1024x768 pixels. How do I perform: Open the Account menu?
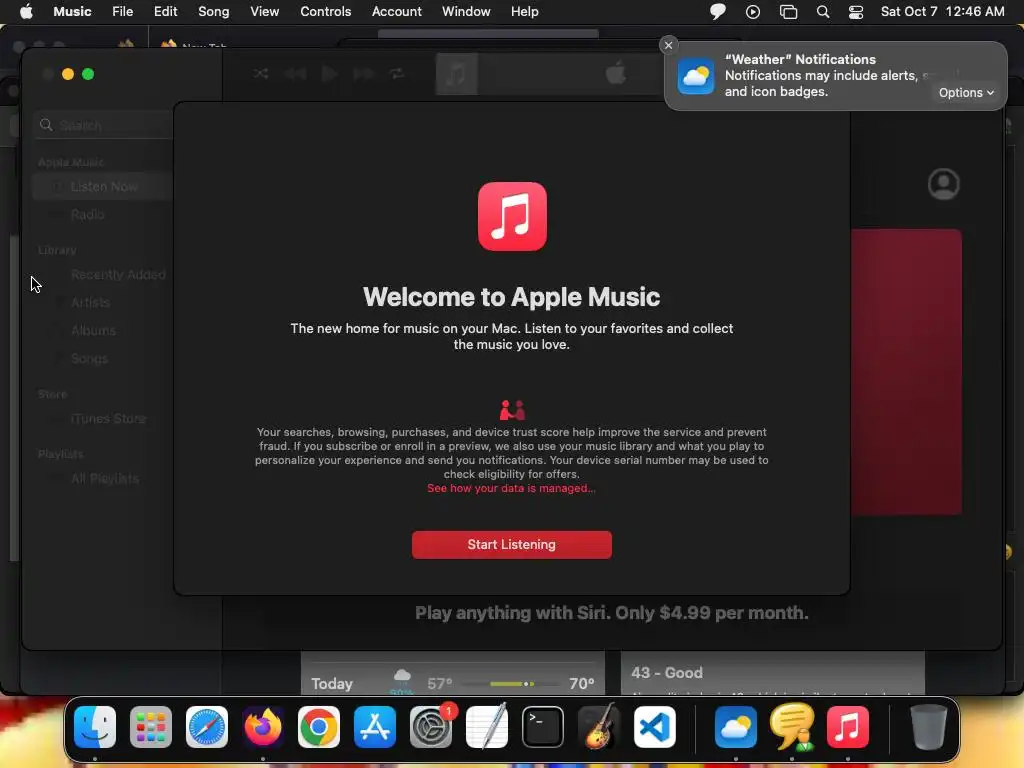coord(396,11)
